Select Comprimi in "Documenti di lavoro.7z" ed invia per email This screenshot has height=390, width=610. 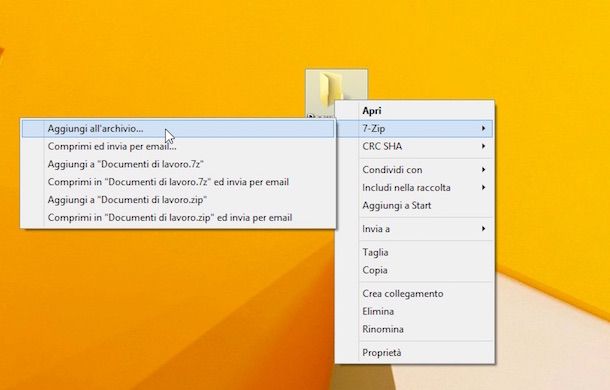pos(178,182)
